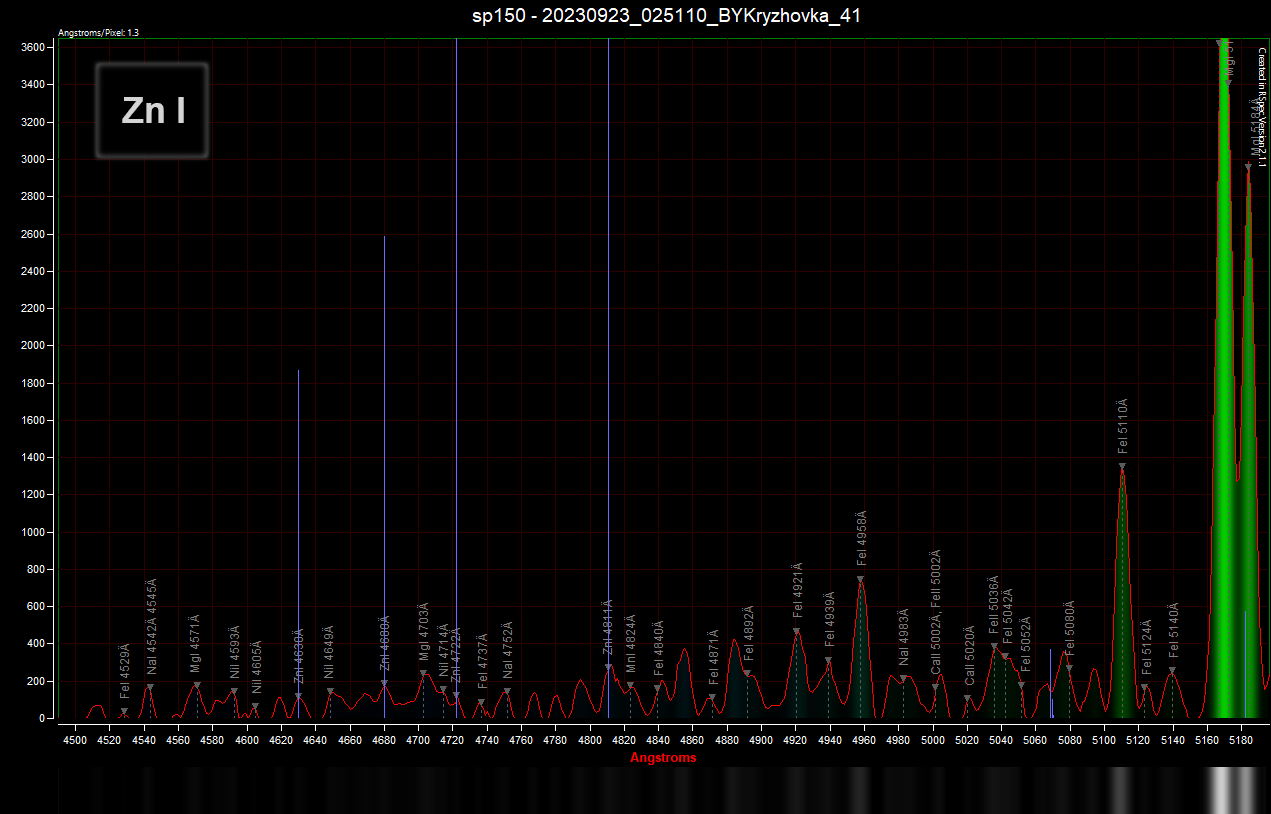Click the graph title sp150 - 20230923_025110_BYKryzhovka_41

pos(666,15)
